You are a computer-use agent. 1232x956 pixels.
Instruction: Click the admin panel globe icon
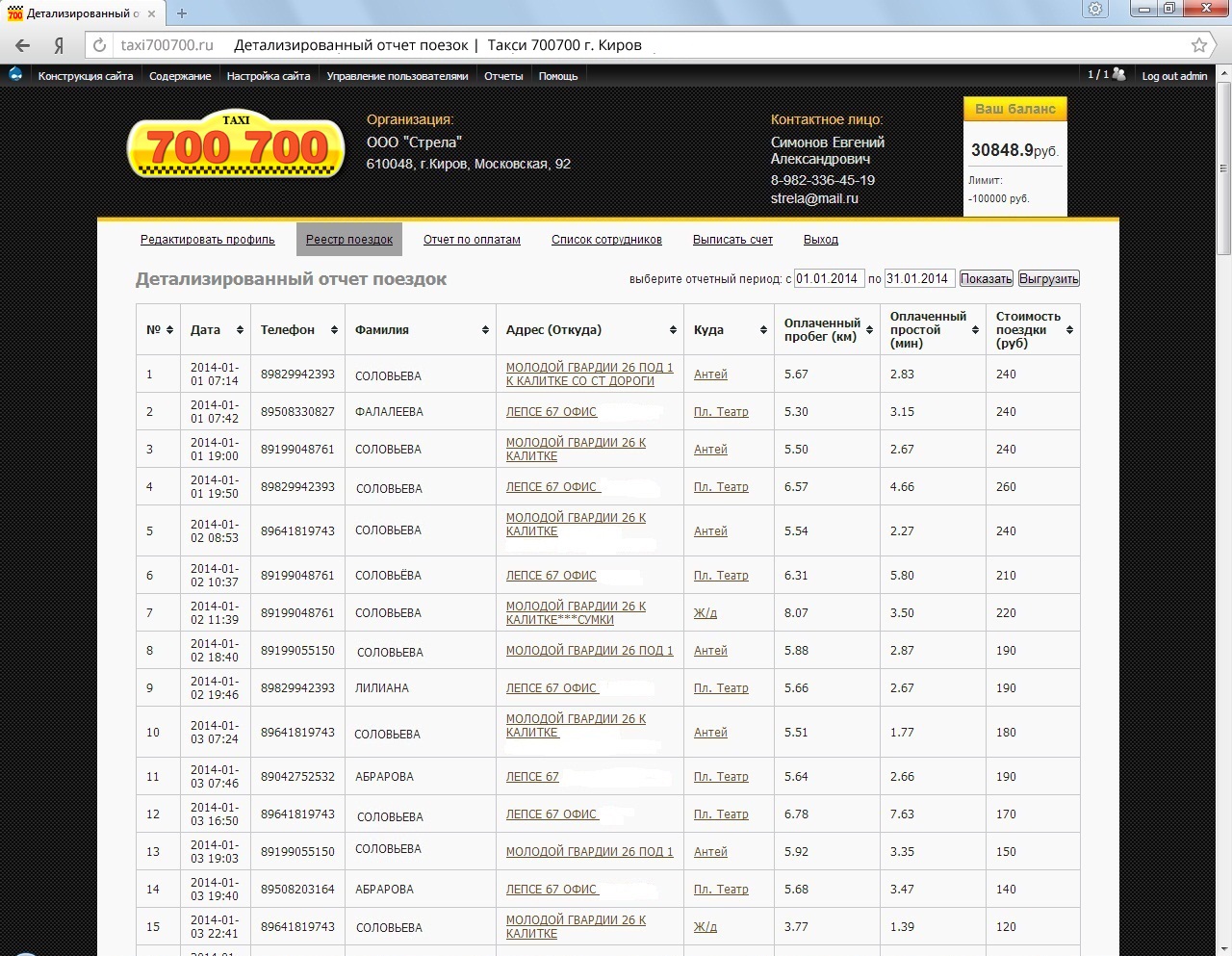coord(15,75)
